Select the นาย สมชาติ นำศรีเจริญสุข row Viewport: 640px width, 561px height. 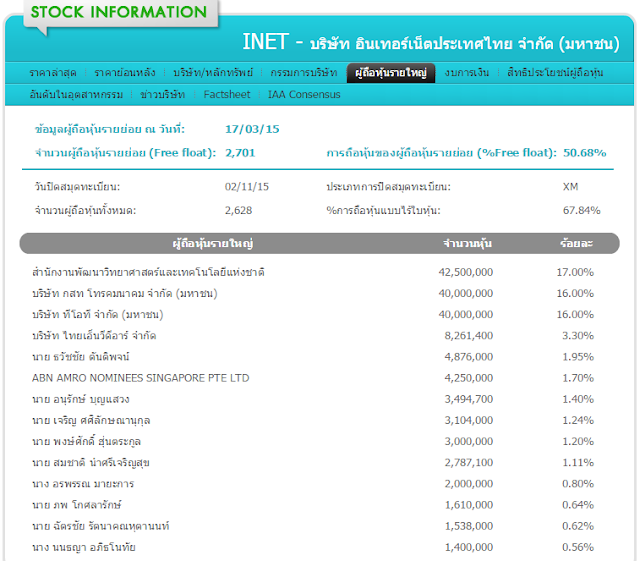pos(313,463)
